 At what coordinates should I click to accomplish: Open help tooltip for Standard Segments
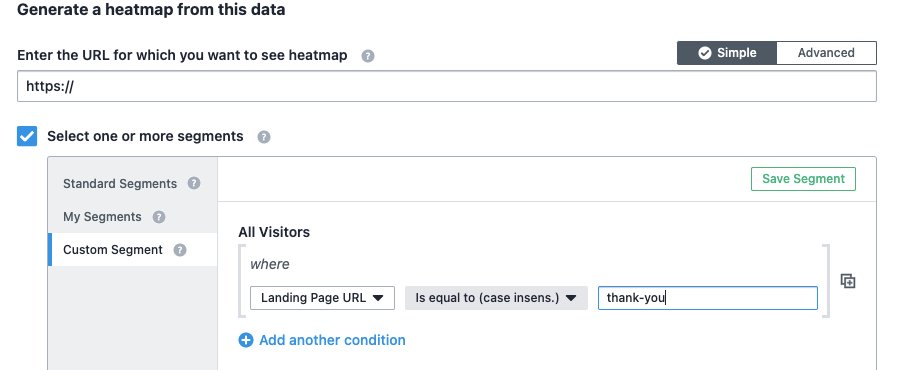194,184
